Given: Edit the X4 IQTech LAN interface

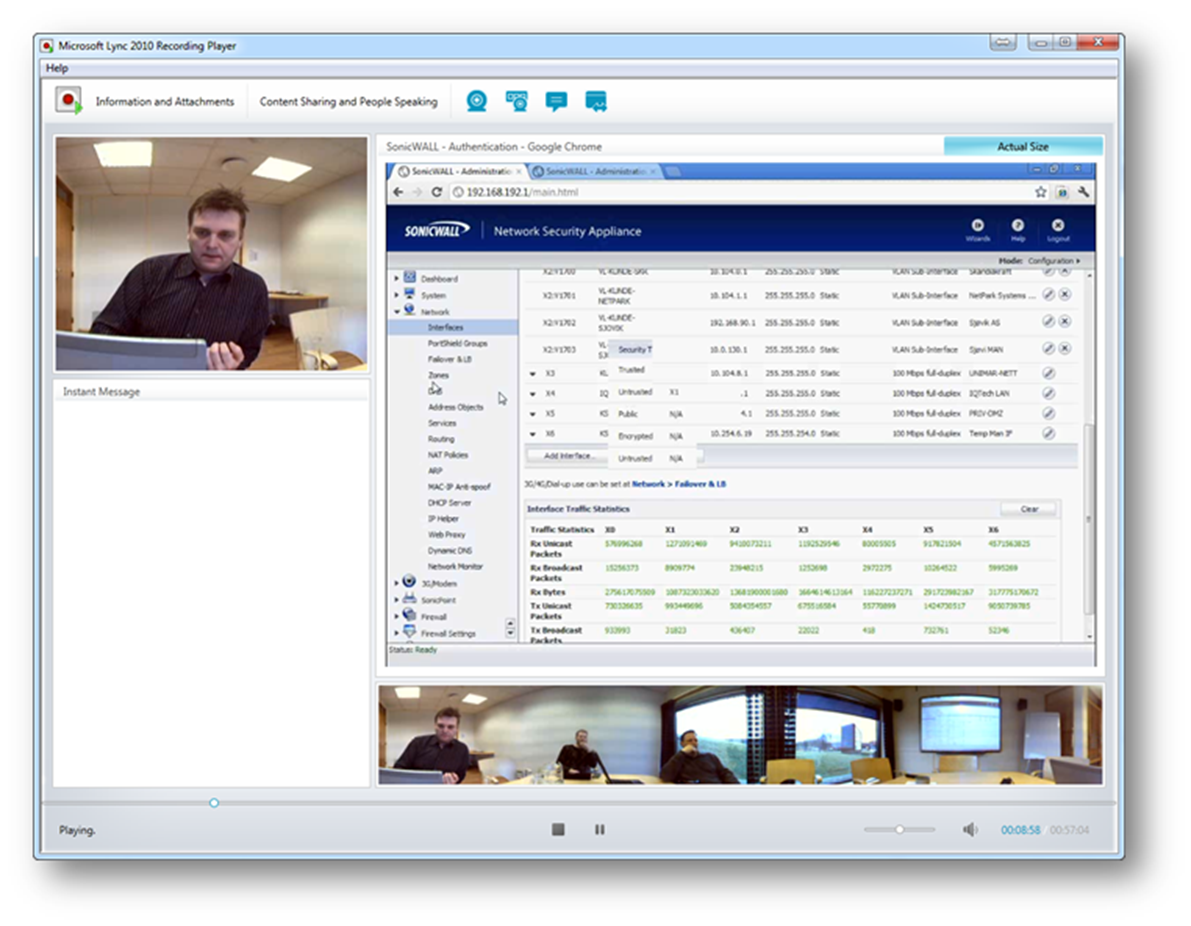Looking at the screenshot, I should pos(1048,393).
